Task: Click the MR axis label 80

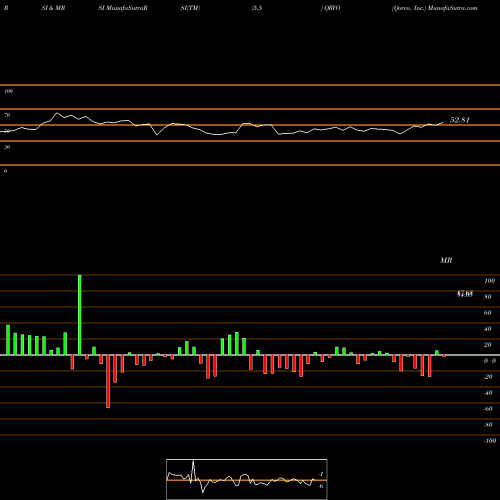Action: coord(488,297)
